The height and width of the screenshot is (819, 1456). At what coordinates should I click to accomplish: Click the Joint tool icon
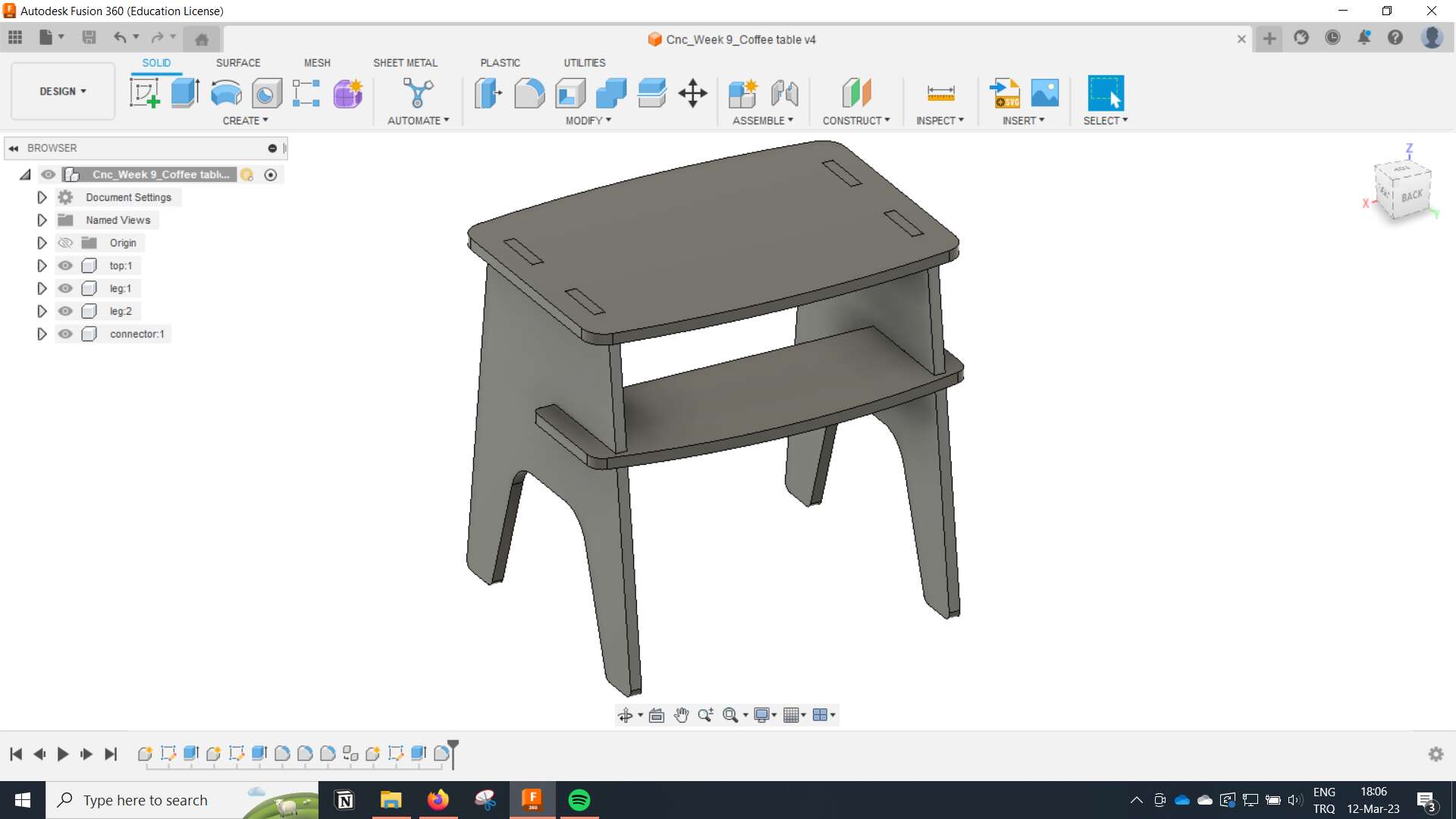coord(784,93)
